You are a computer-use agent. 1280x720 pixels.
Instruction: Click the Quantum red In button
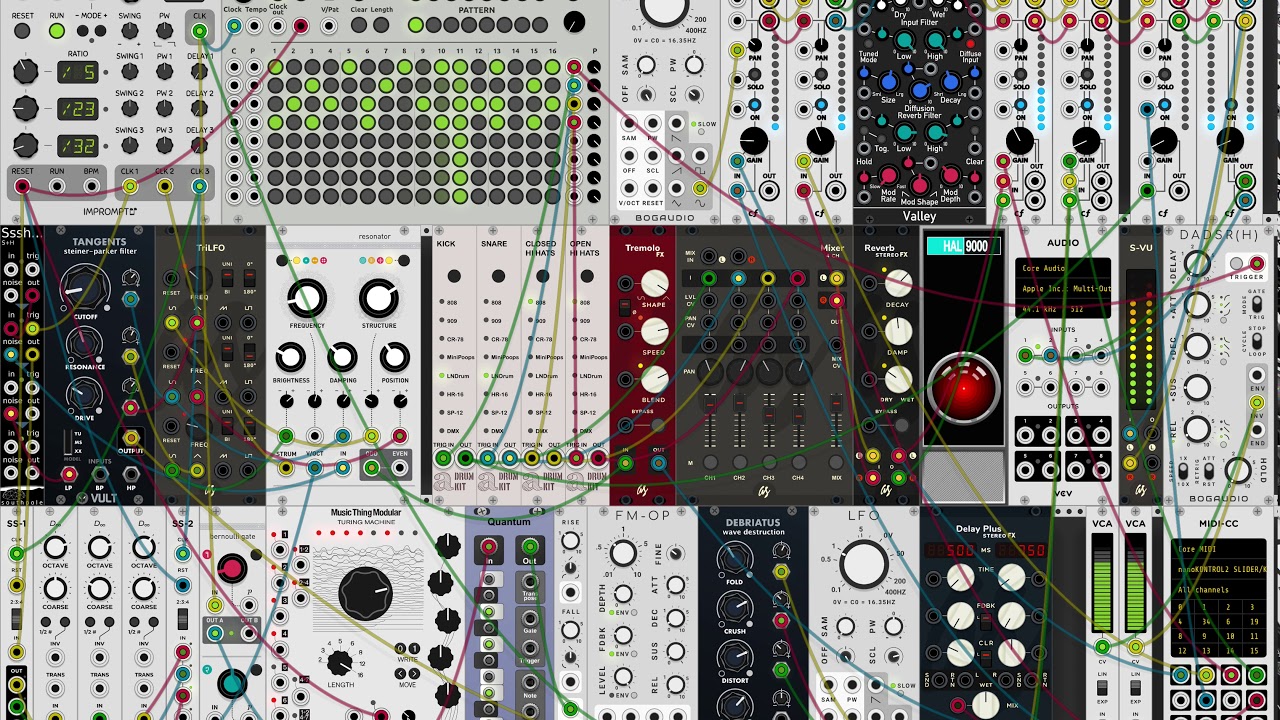click(489, 548)
